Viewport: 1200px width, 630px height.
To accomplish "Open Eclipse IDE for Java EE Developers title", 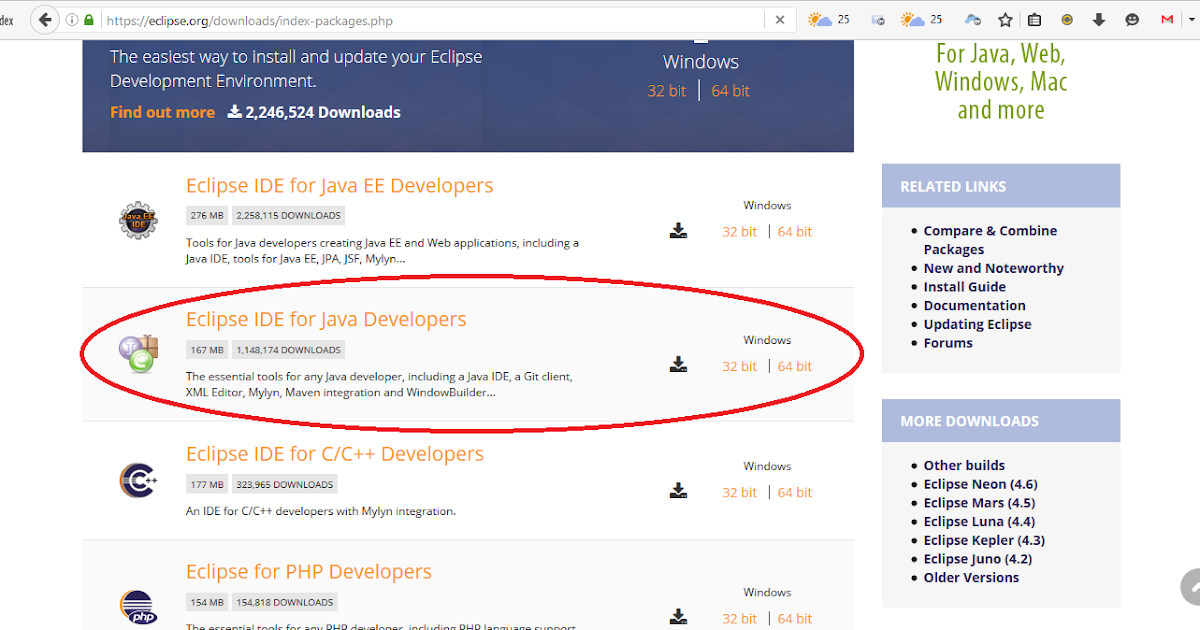I will click(x=340, y=186).
